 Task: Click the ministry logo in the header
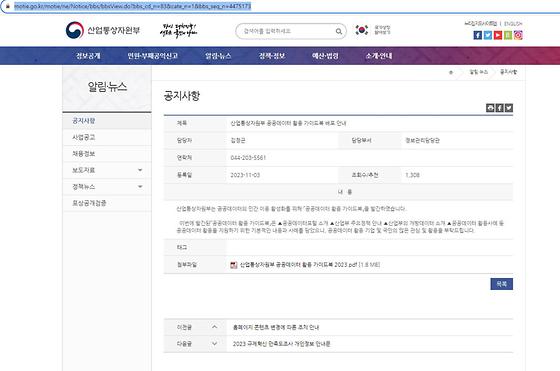point(103,30)
